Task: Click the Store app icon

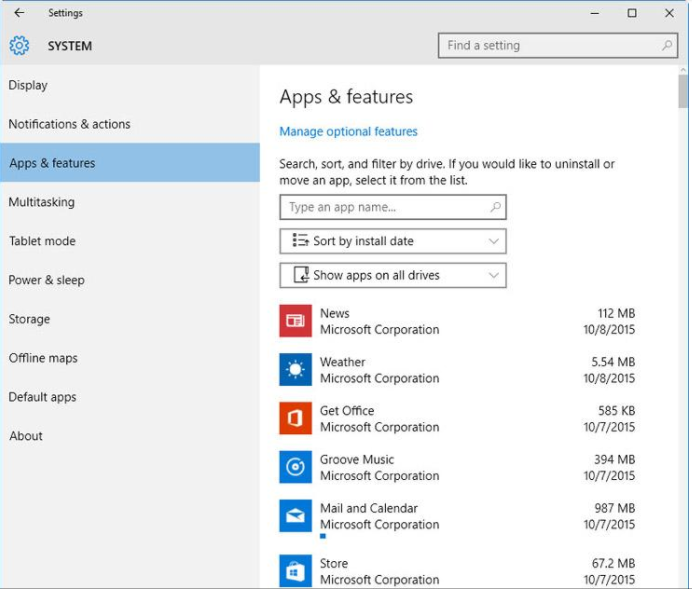Action: pos(295,571)
